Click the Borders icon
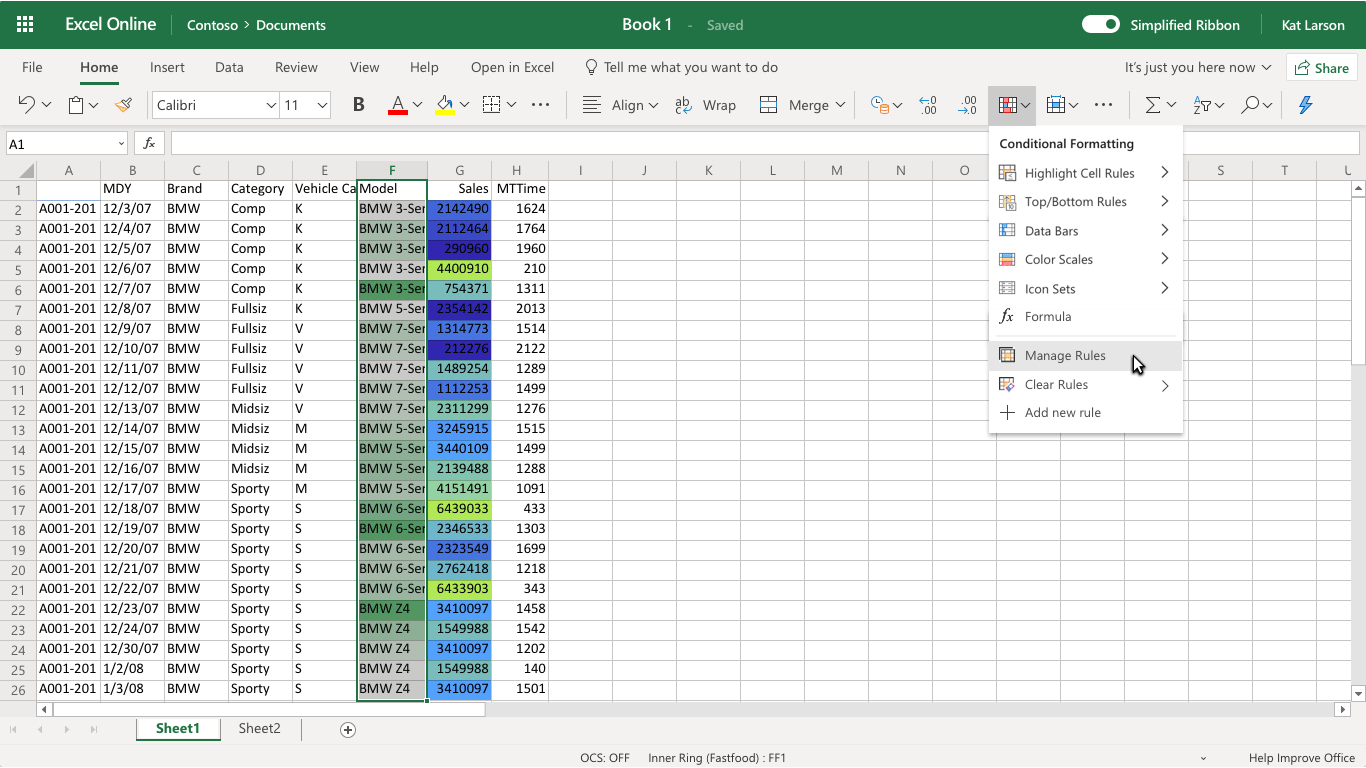This screenshot has height=768, width=1366. click(x=491, y=105)
